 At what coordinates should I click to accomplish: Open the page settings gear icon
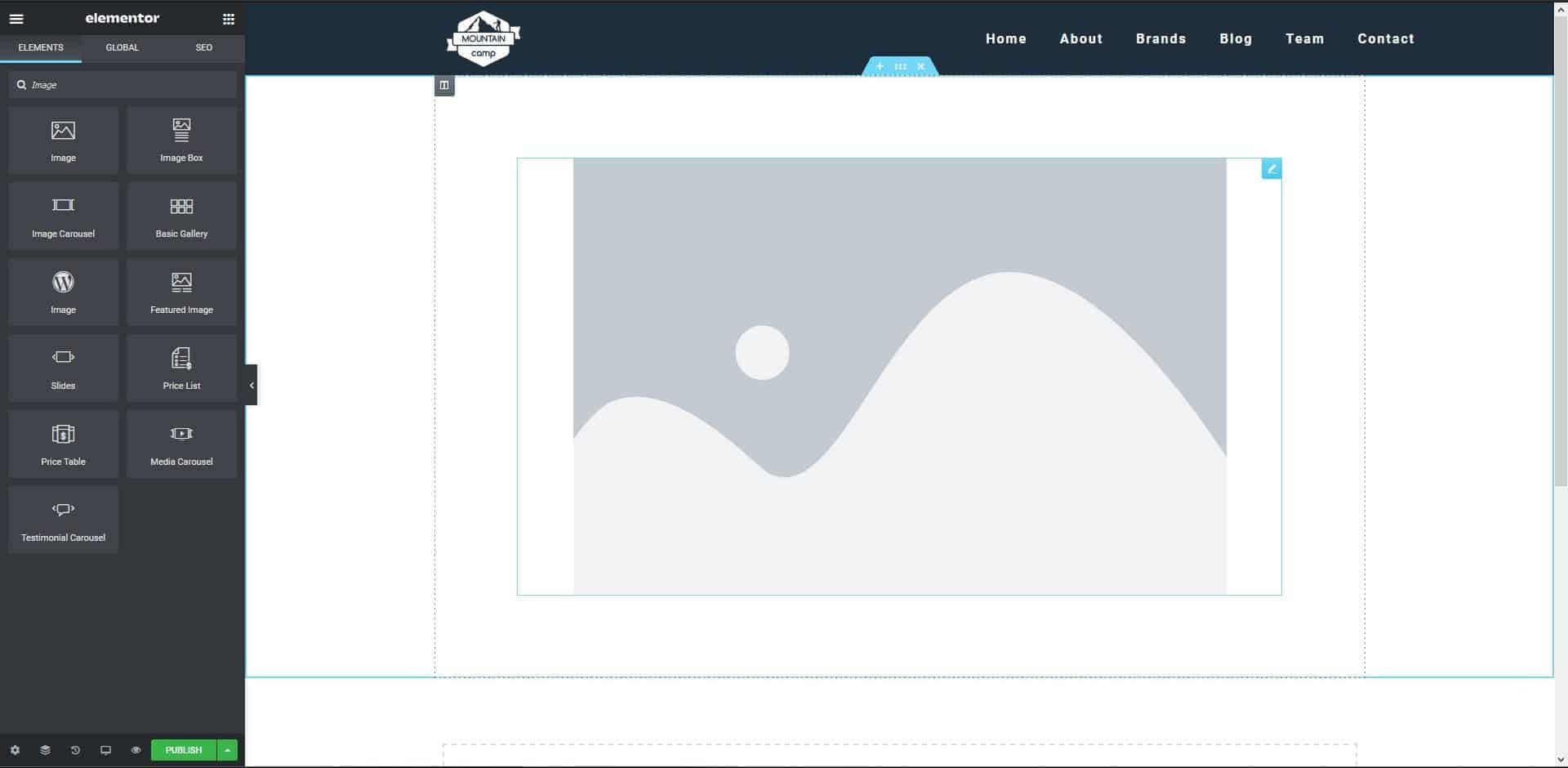(15, 750)
